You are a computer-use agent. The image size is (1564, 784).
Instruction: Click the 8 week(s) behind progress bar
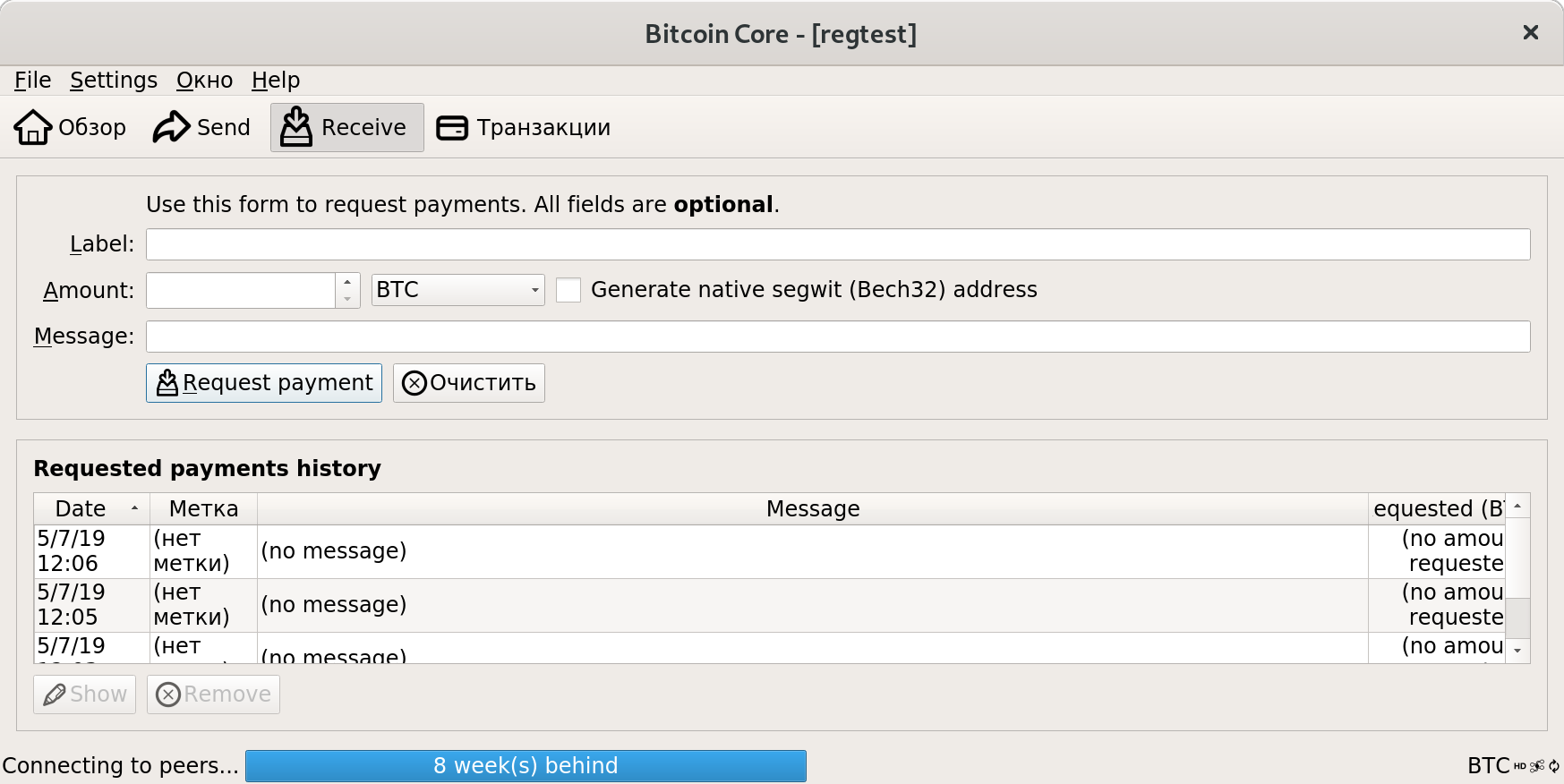(526, 766)
